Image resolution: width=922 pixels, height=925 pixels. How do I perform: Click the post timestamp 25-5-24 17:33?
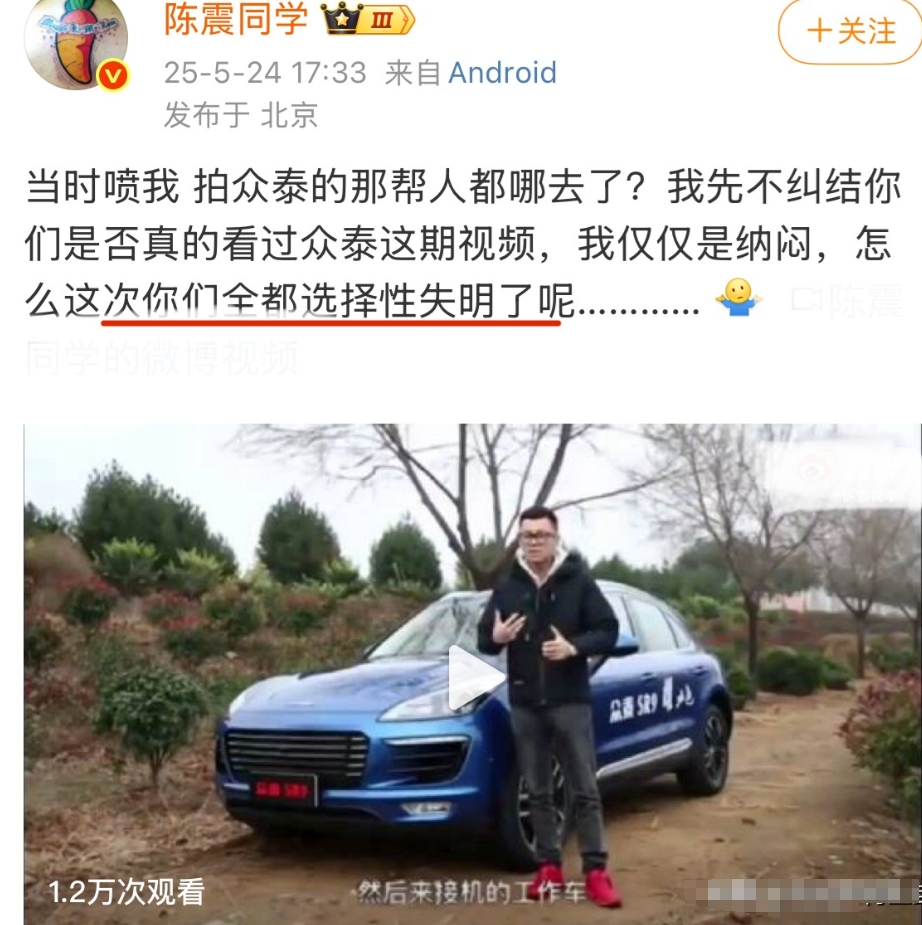pyautogui.click(x=265, y=73)
